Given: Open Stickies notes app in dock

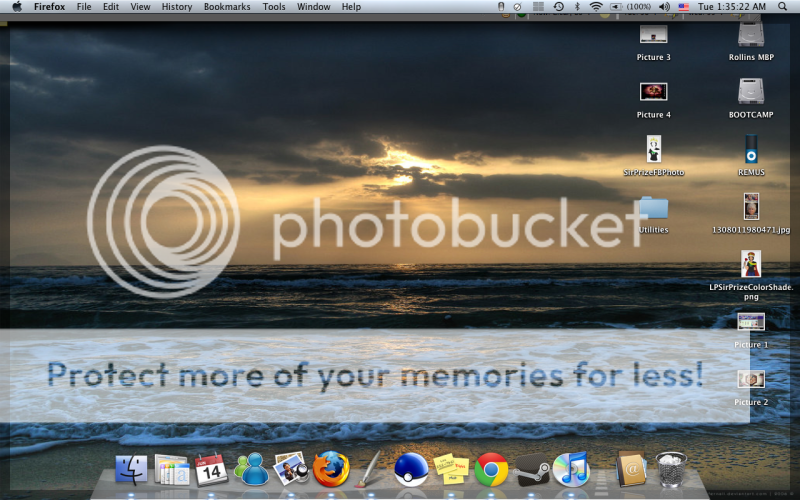Looking at the screenshot, I should pyautogui.click(x=451, y=468).
